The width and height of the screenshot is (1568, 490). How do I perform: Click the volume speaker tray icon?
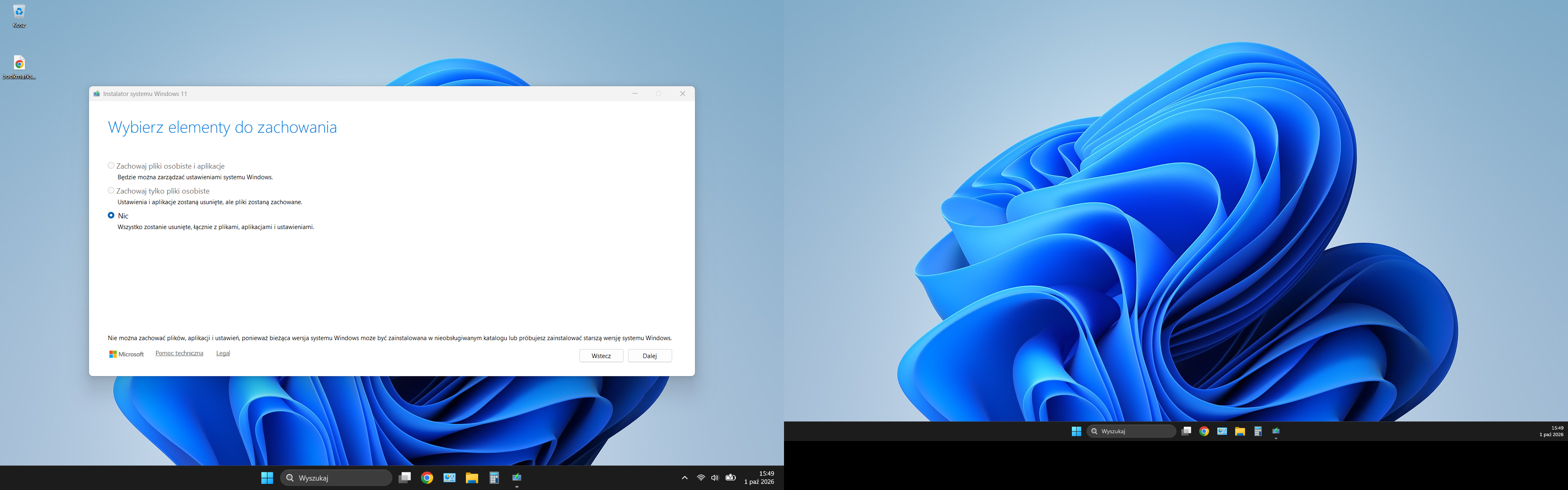tap(715, 478)
